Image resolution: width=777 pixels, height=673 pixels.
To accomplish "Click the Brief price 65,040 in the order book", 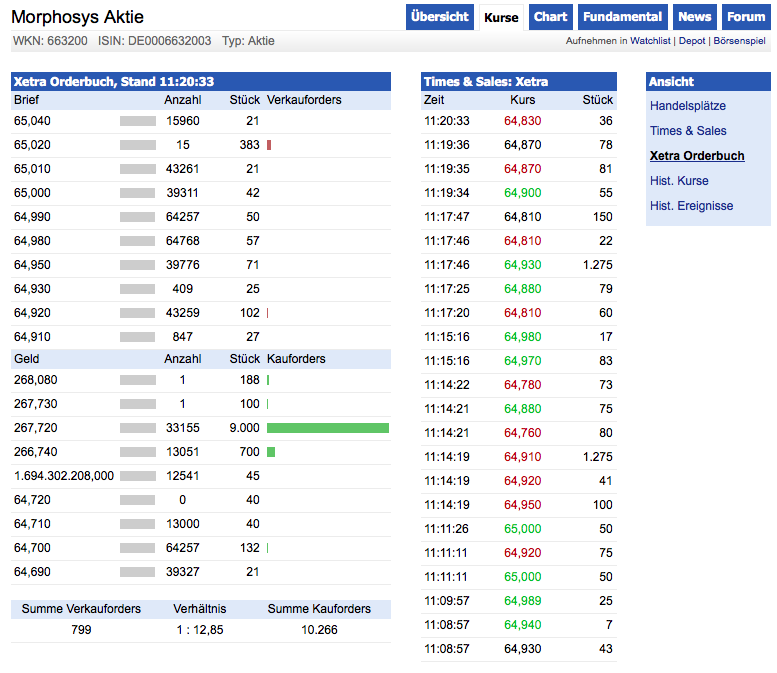I will pyautogui.click(x=32, y=121).
